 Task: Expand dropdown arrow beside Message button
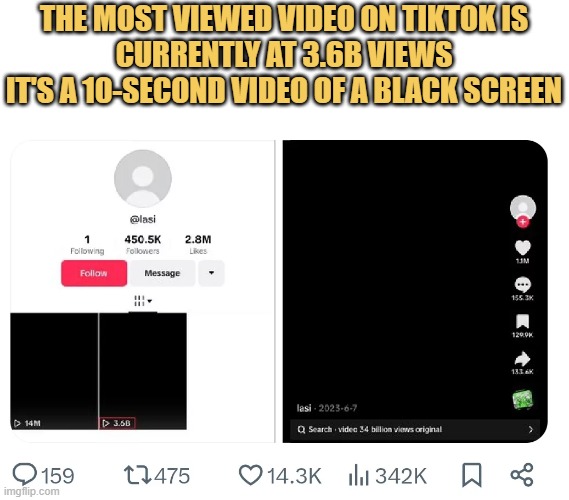211,273
